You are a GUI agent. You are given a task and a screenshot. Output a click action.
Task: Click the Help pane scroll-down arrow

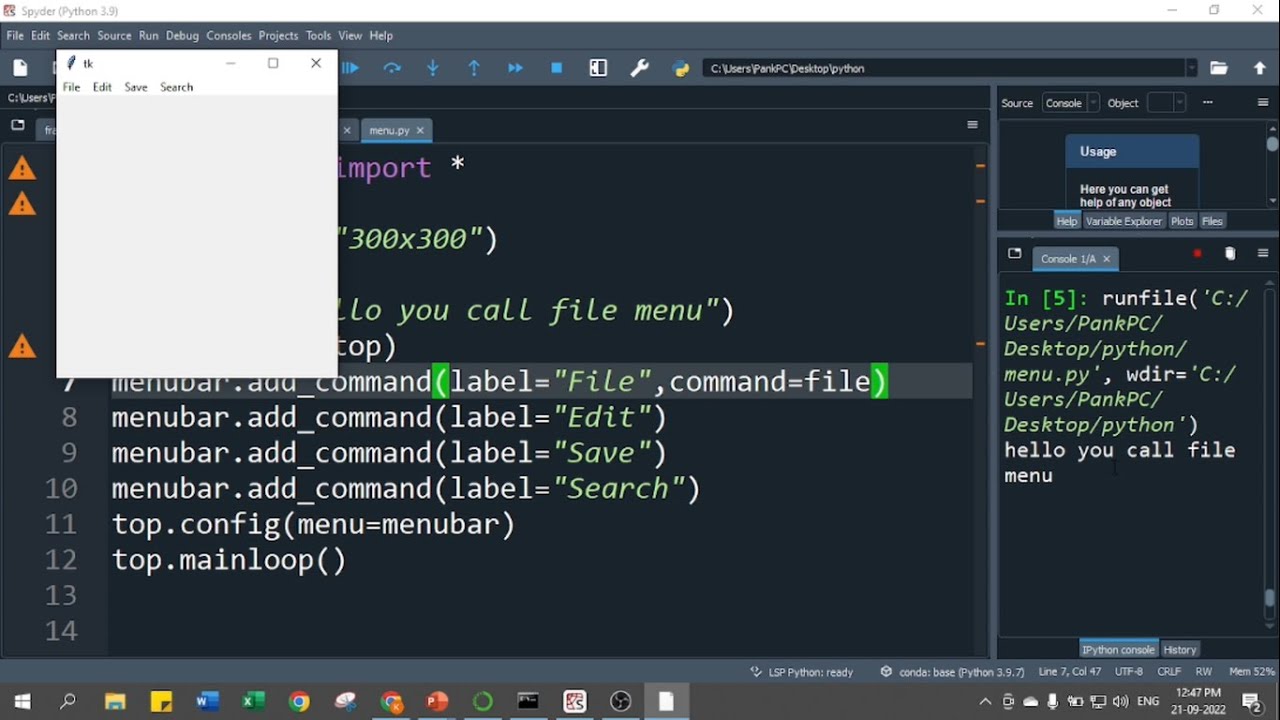coord(1272,200)
